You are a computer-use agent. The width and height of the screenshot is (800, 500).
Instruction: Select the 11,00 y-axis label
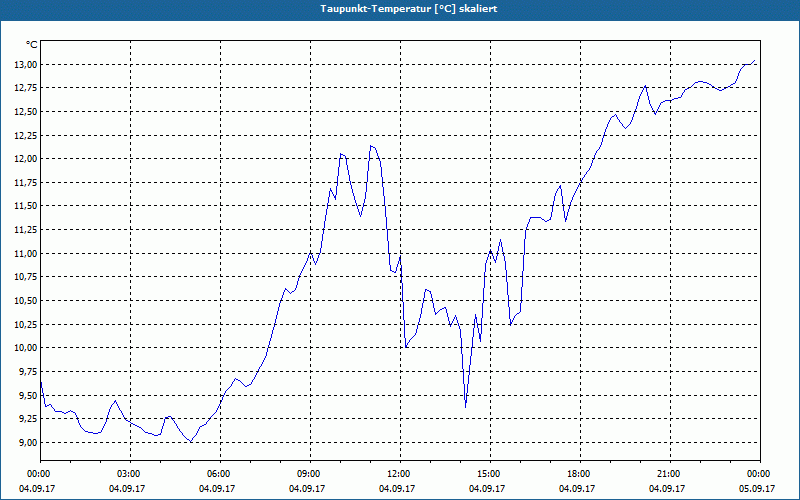point(28,254)
